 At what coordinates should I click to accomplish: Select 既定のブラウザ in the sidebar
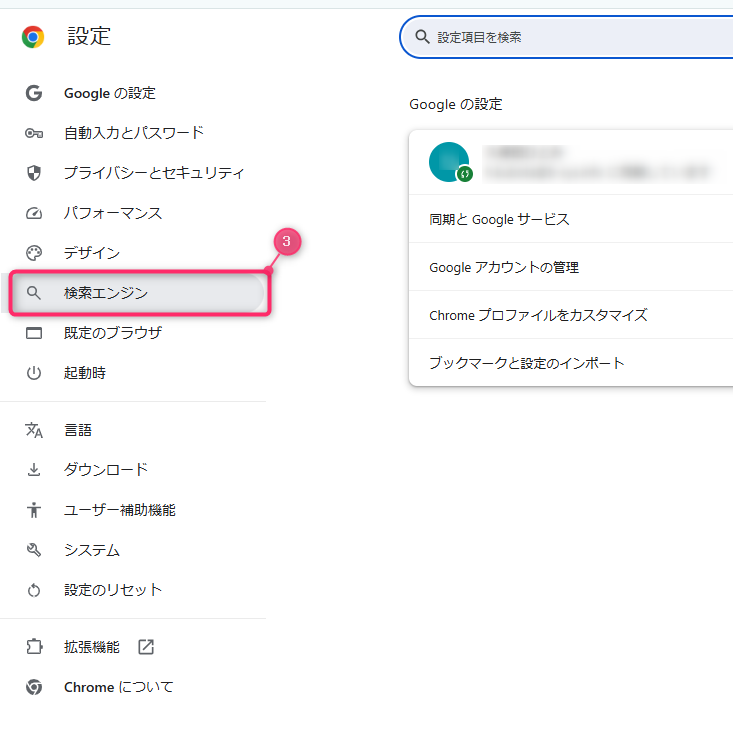(112, 333)
